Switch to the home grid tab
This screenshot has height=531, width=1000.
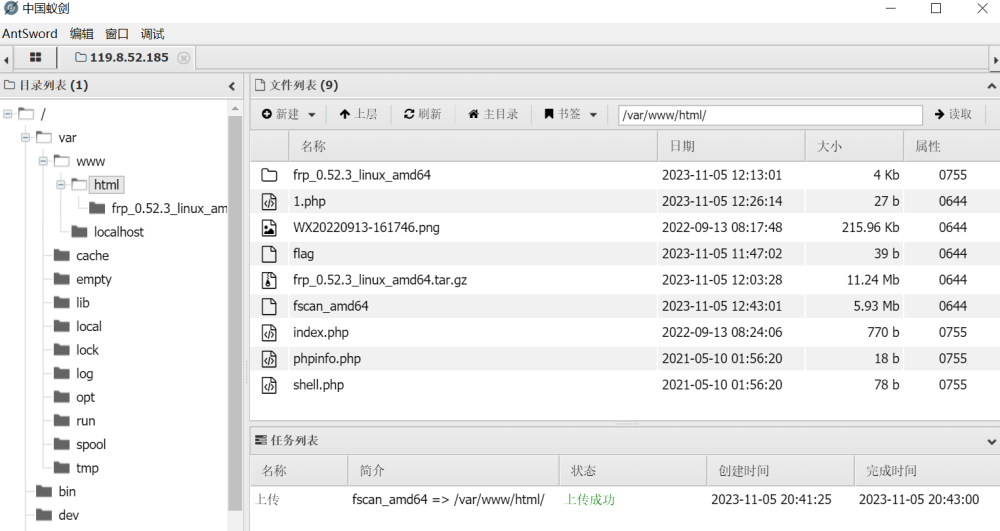pos(36,57)
